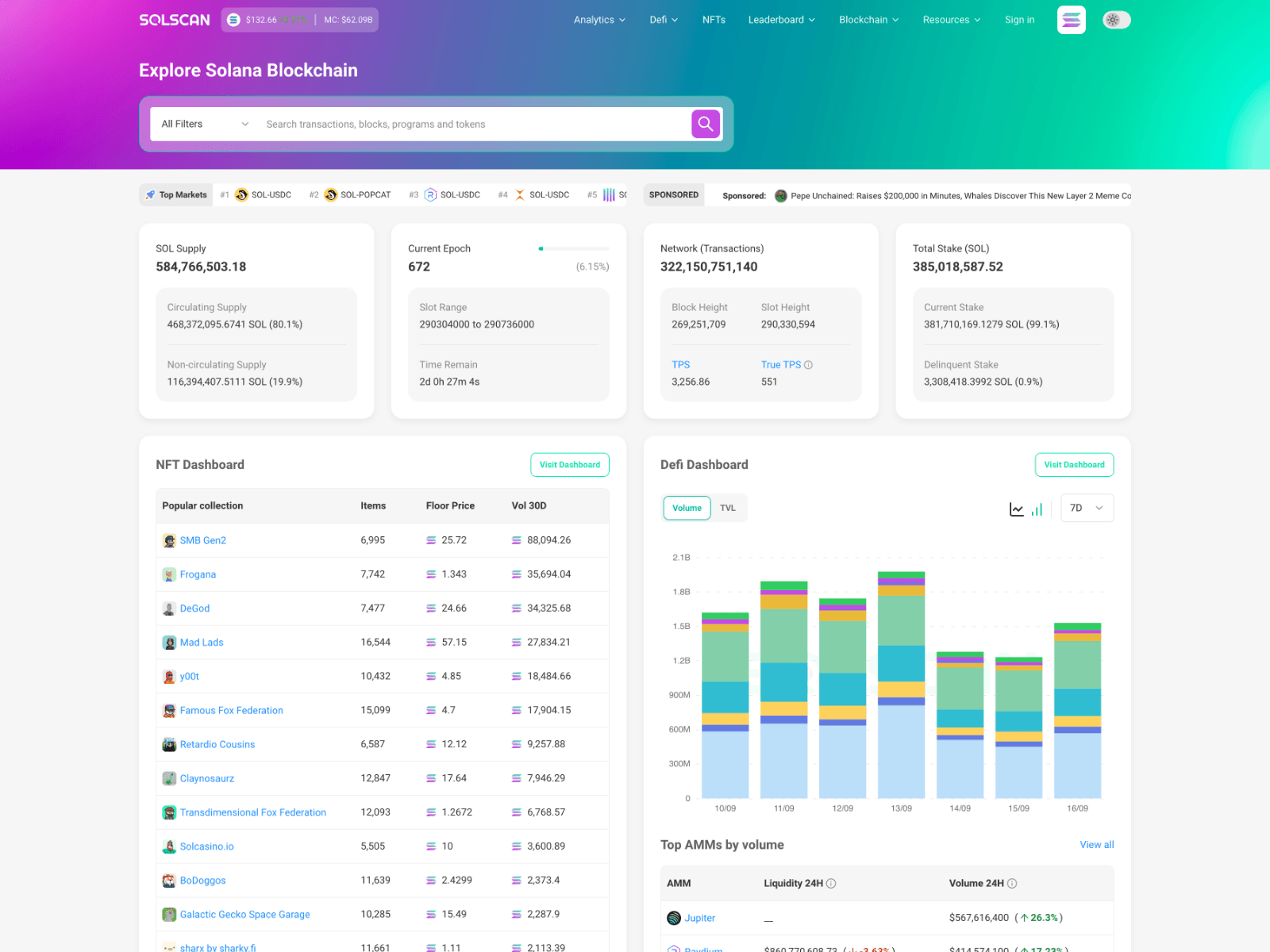Click Visit Dashboard in NFT Dashboard
This screenshot has height=952, width=1270.
coord(569,464)
